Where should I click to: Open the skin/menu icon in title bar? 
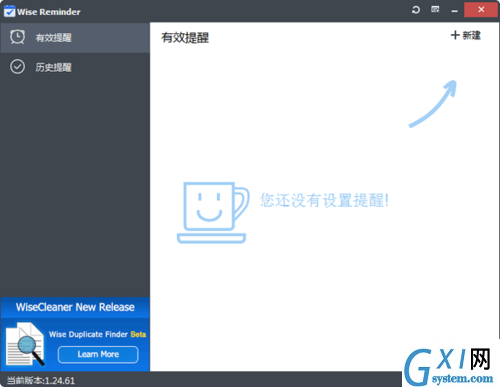tap(435, 9)
